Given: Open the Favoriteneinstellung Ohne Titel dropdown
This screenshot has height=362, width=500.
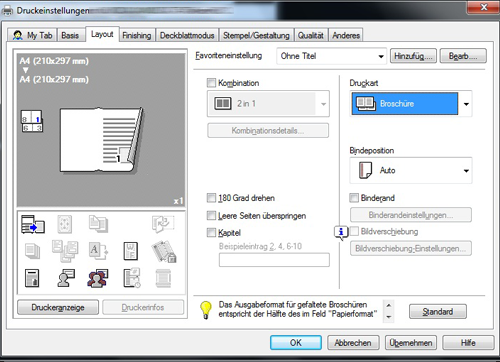Looking at the screenshot, I should (331, 56).
